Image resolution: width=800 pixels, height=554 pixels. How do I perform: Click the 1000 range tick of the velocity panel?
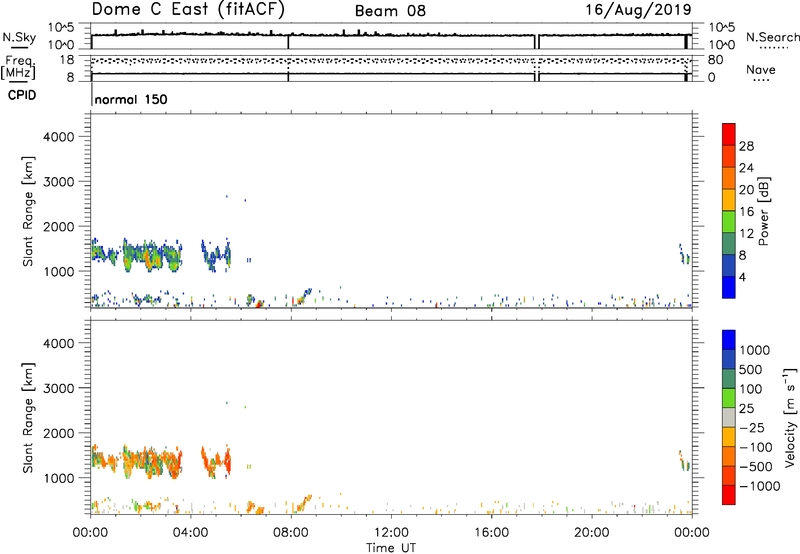coord(59,478)
